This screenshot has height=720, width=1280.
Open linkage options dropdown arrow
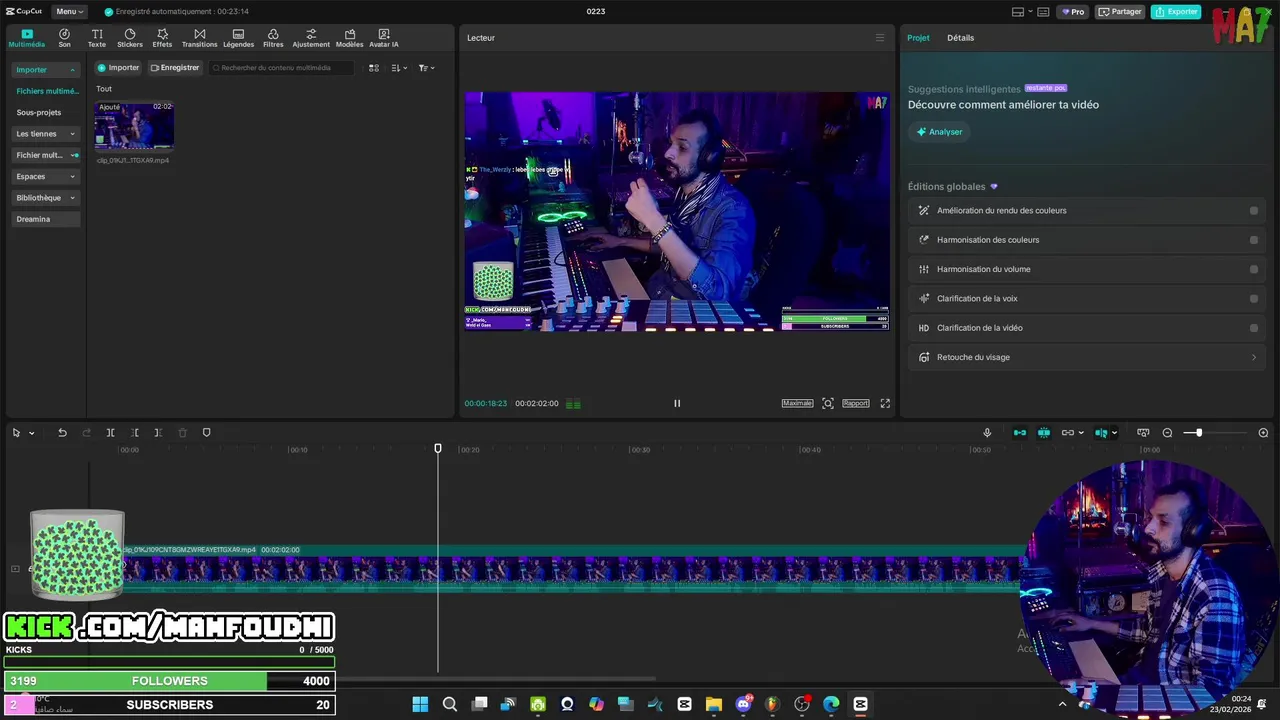[x=1081, y=433]
